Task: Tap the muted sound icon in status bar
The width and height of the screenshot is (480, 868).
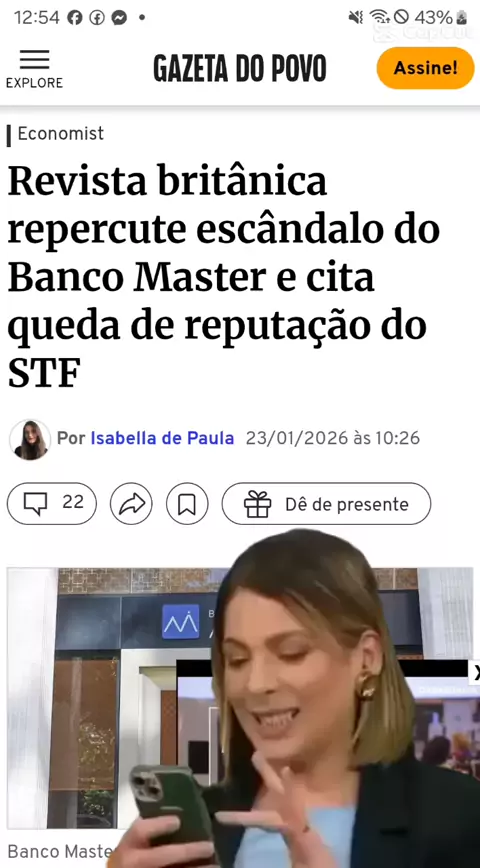Action: (x=355, y=17)
